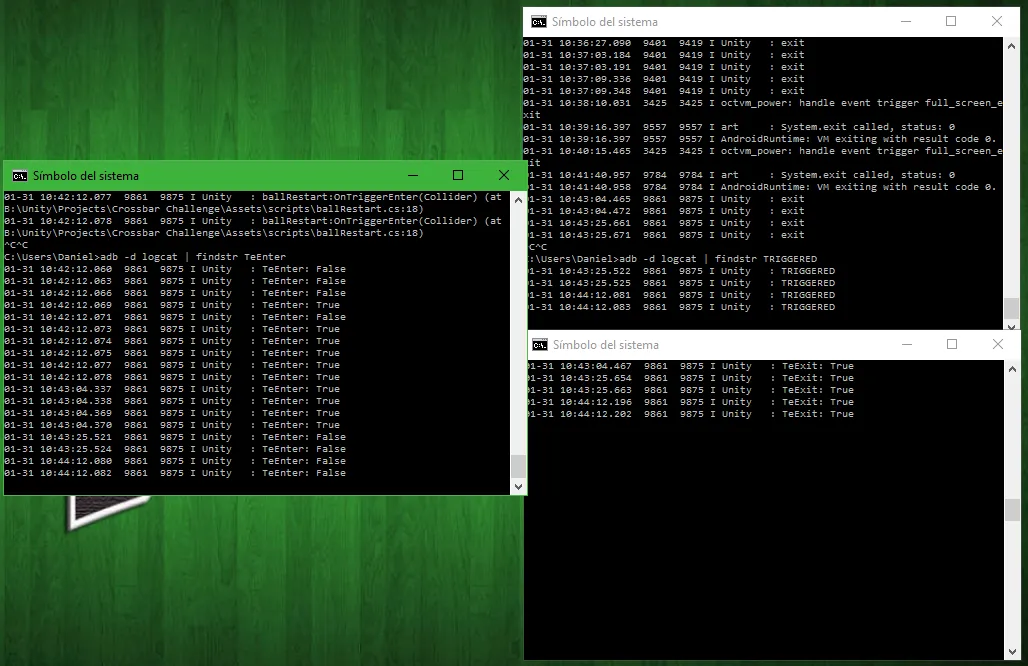Click log line 10:44:12.082 TeEnter: False
Viewport: 1028px width, 666px height.
pos(175,473)
